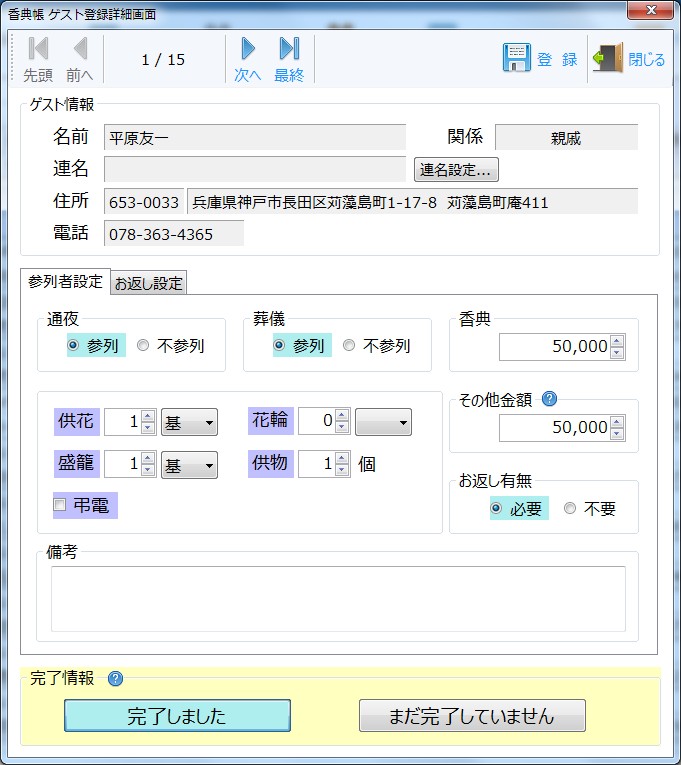Close the window via 閉じる door icon

607,58
